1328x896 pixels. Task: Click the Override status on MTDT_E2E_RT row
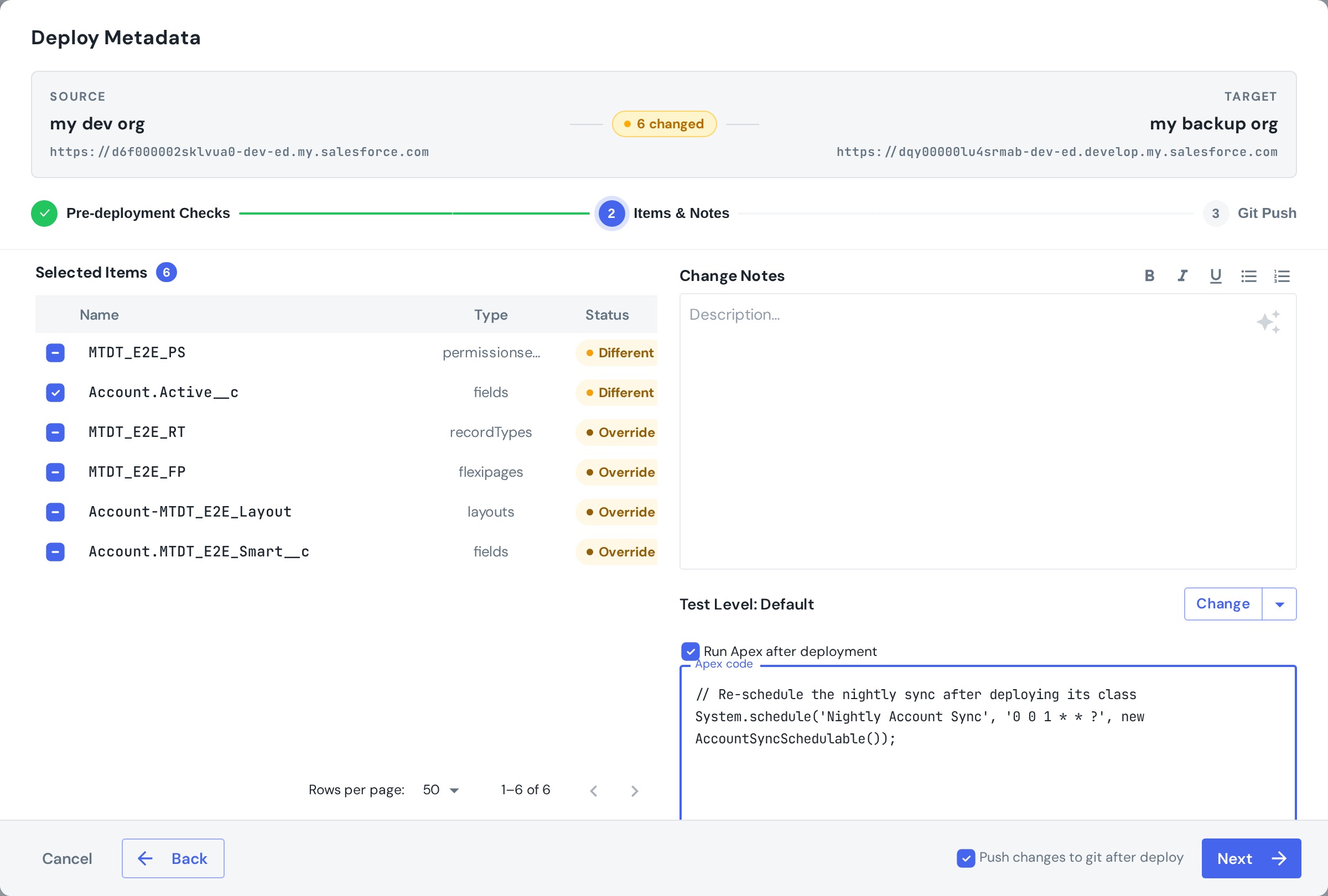click(x=617, y=433)
